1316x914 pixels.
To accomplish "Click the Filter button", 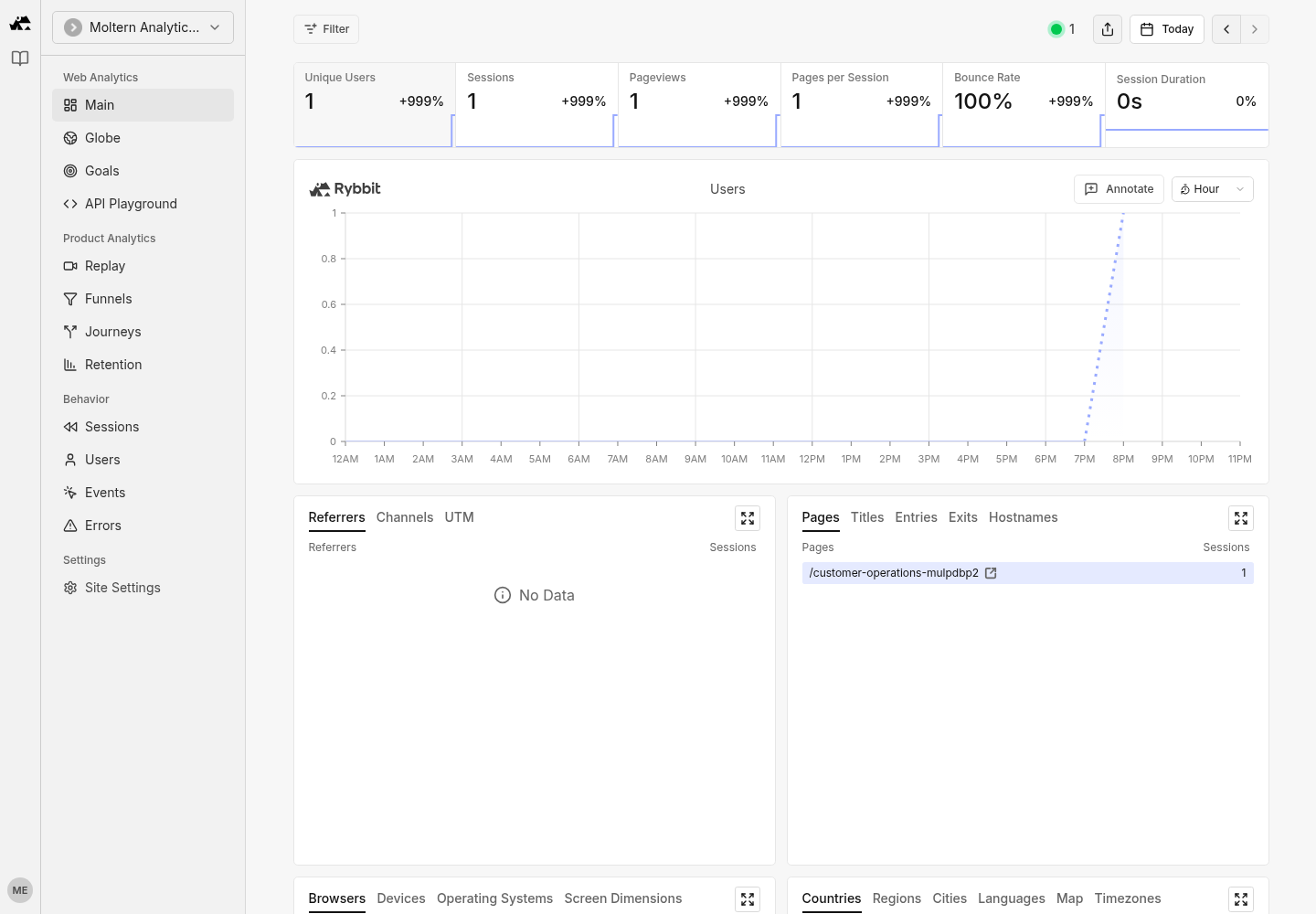I will (x=326, y=29).
